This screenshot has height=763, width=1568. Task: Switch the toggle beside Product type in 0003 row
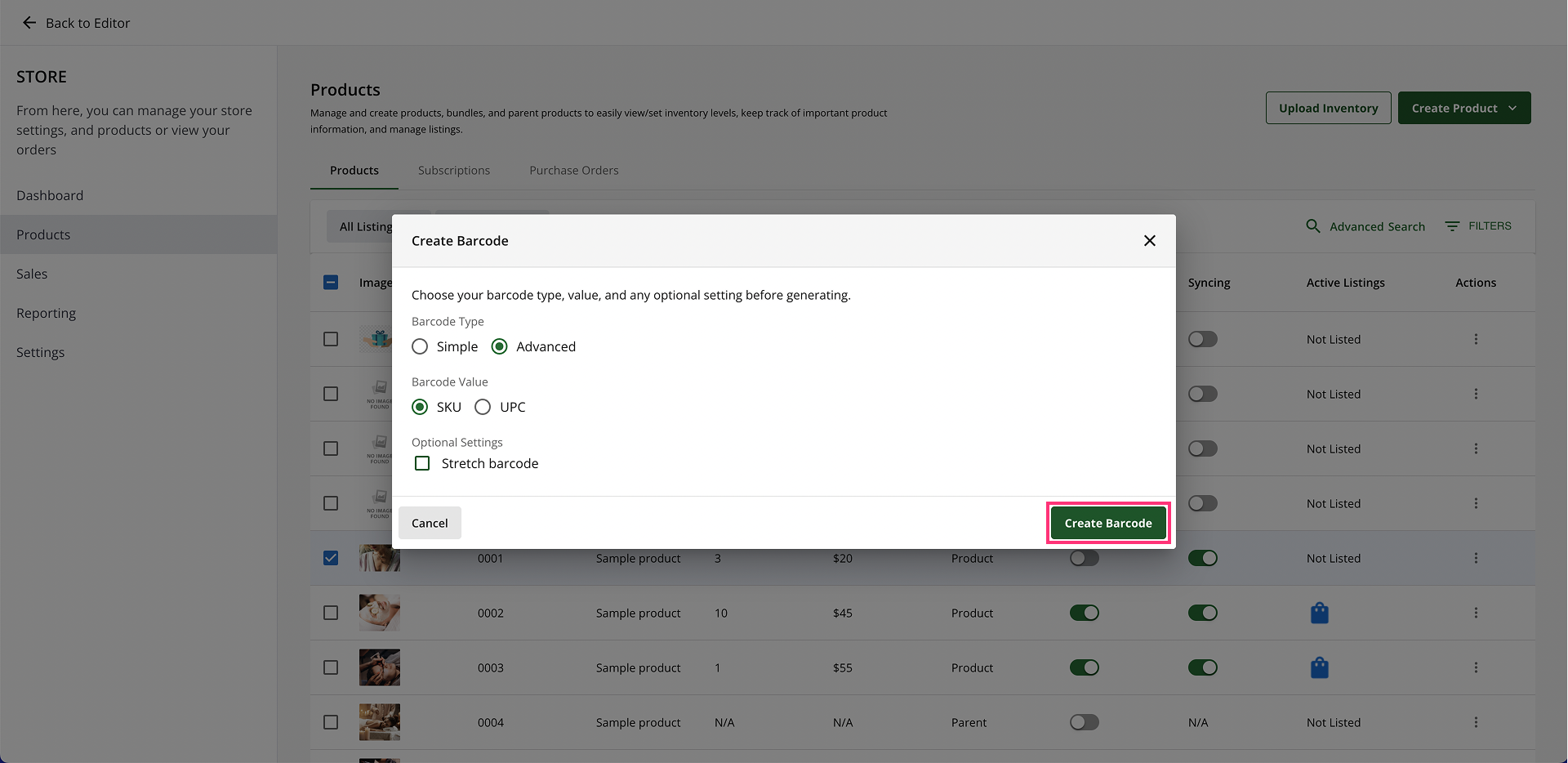pyautogui.click(x=1085, y=667)
